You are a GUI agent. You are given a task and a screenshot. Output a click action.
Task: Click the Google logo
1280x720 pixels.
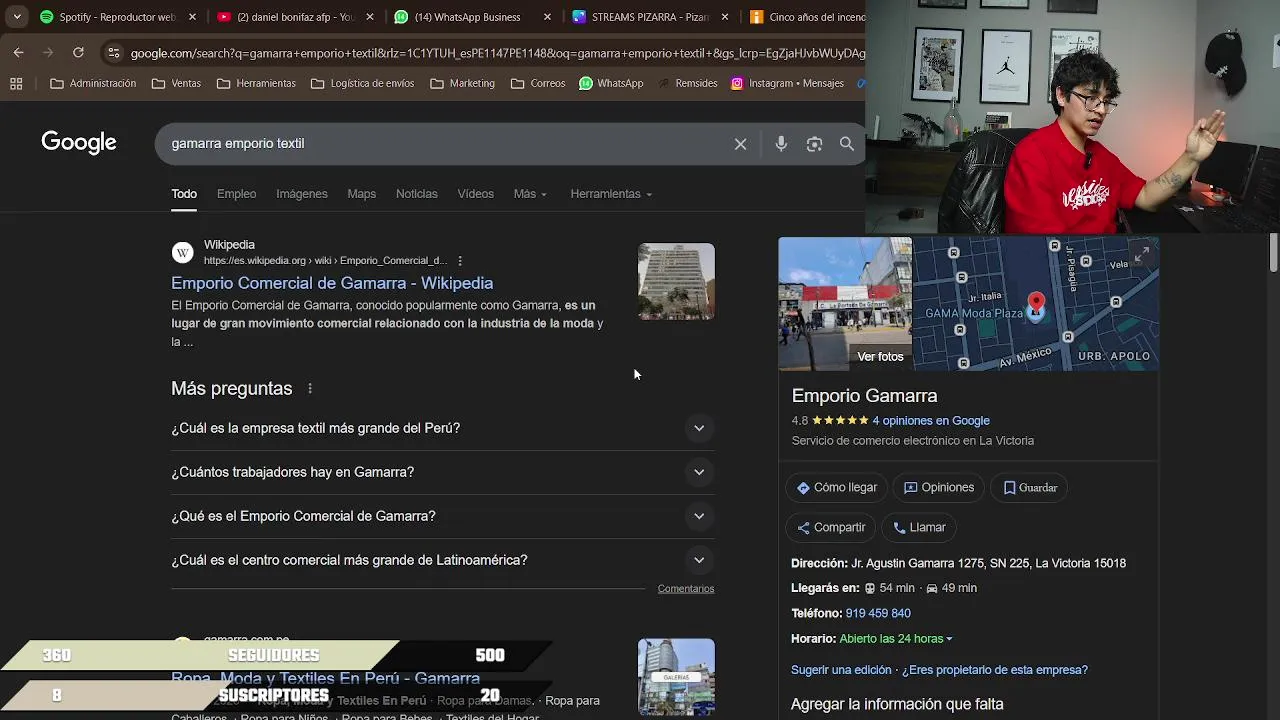[x=79, y=143]
